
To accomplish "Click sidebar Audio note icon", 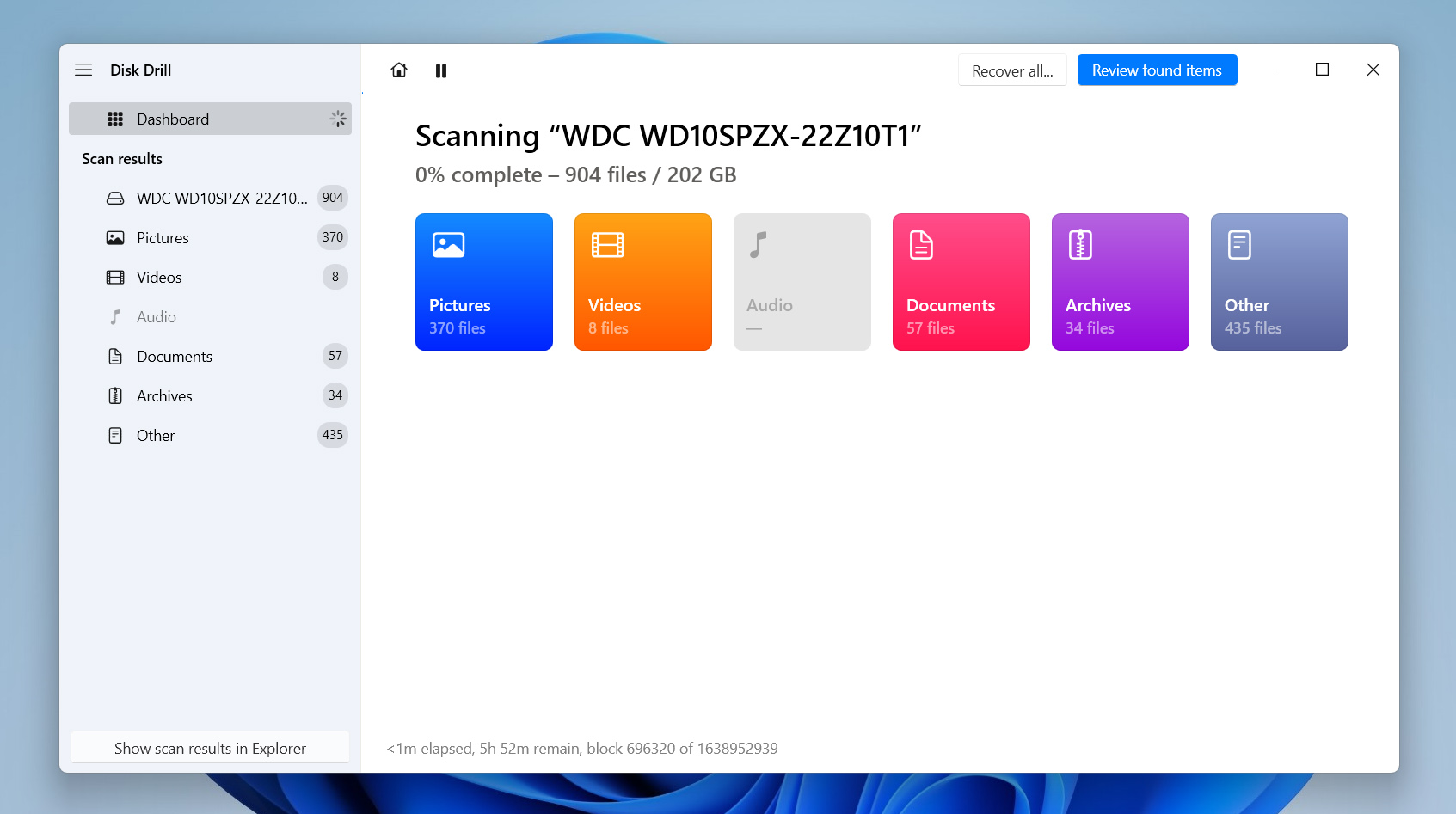I will click(115, 316).
